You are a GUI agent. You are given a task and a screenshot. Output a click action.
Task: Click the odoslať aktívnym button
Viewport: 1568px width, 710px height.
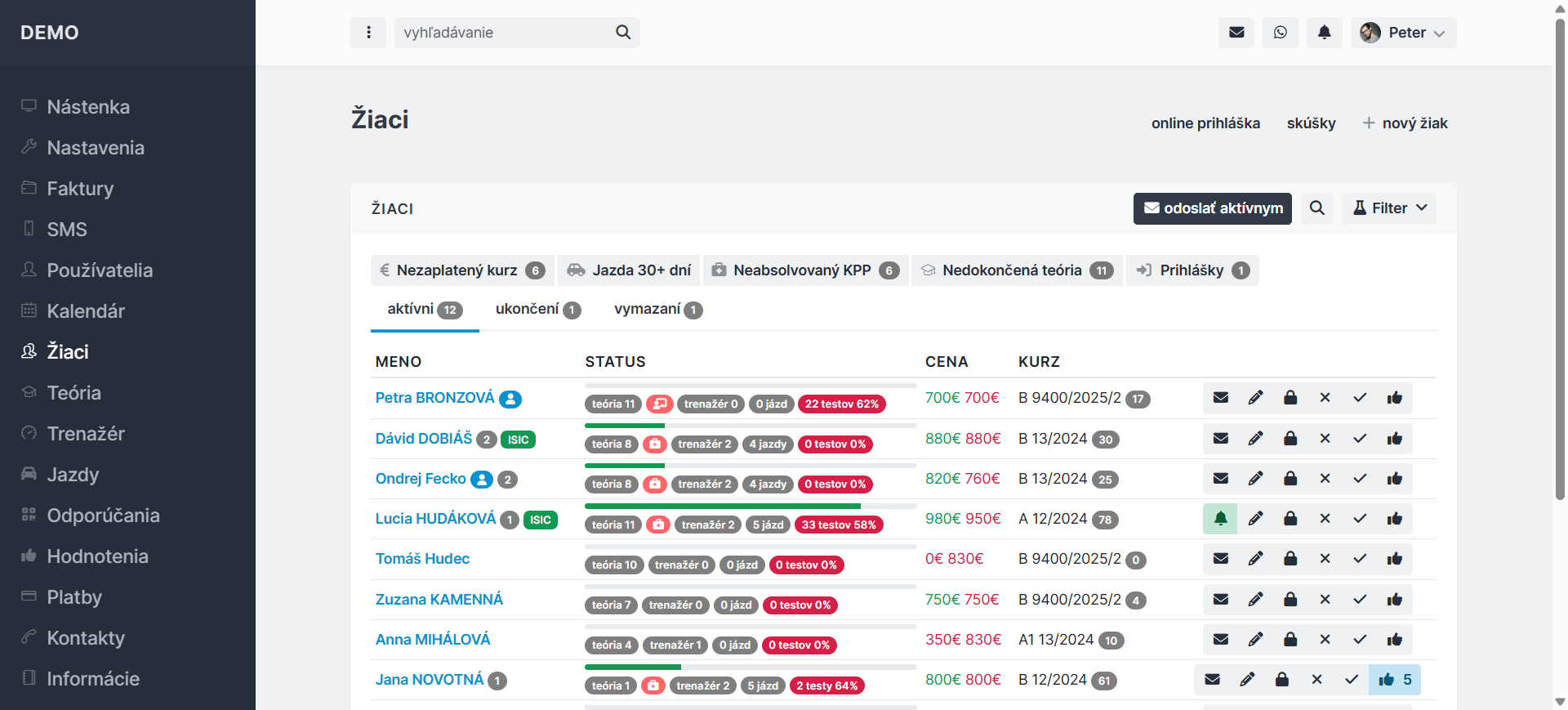[1212, 208]
